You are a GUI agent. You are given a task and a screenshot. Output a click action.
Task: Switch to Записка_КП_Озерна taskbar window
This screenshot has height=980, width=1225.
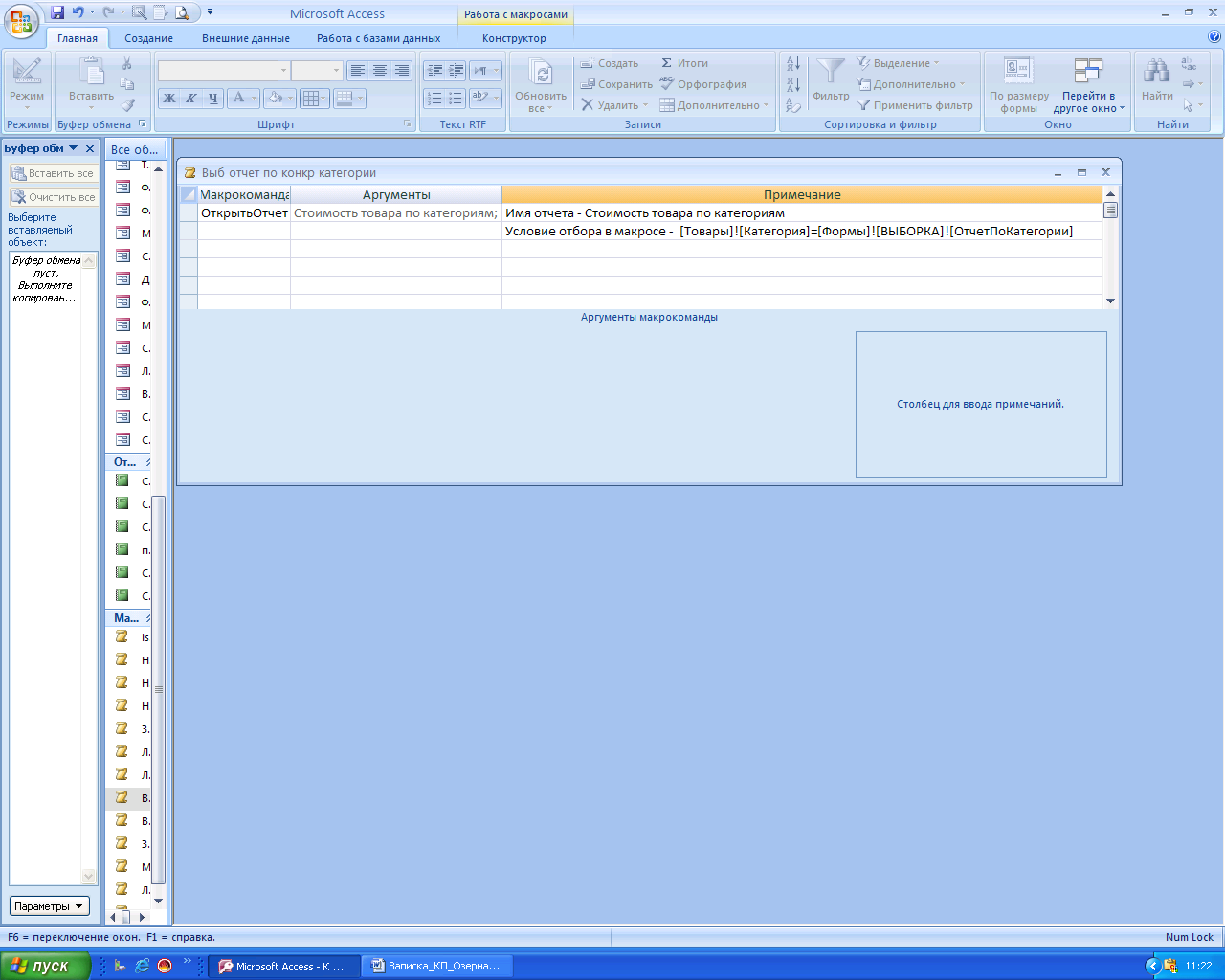[438, 966]
